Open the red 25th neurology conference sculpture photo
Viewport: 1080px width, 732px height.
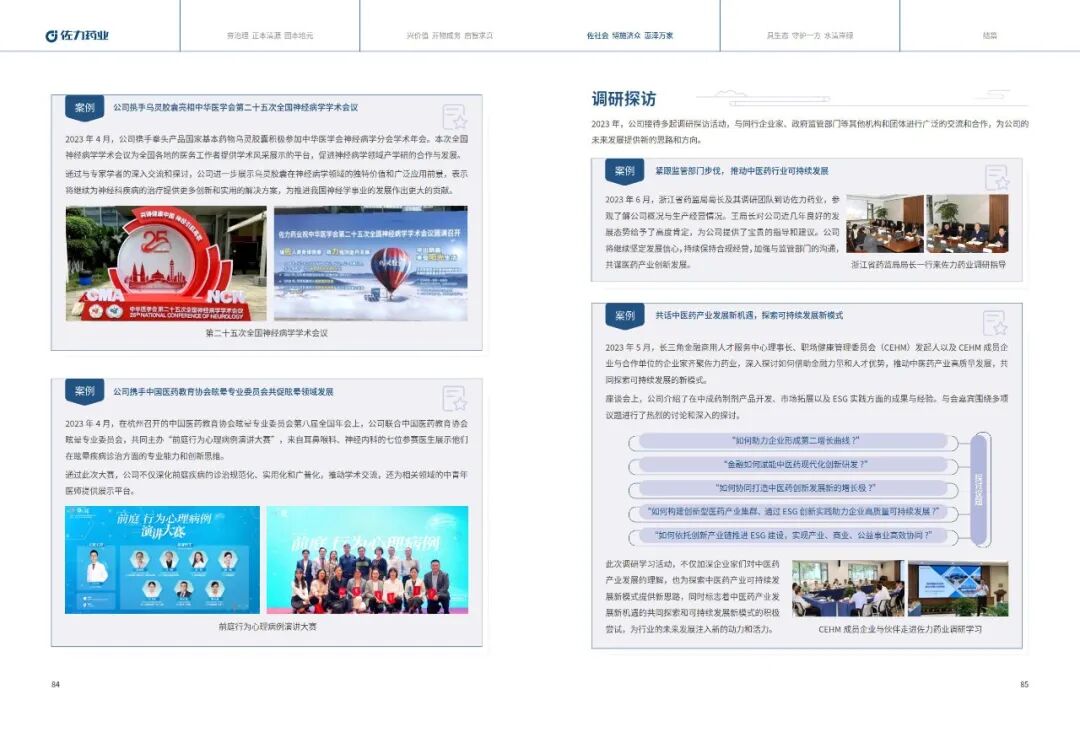[x=166, y=264]
